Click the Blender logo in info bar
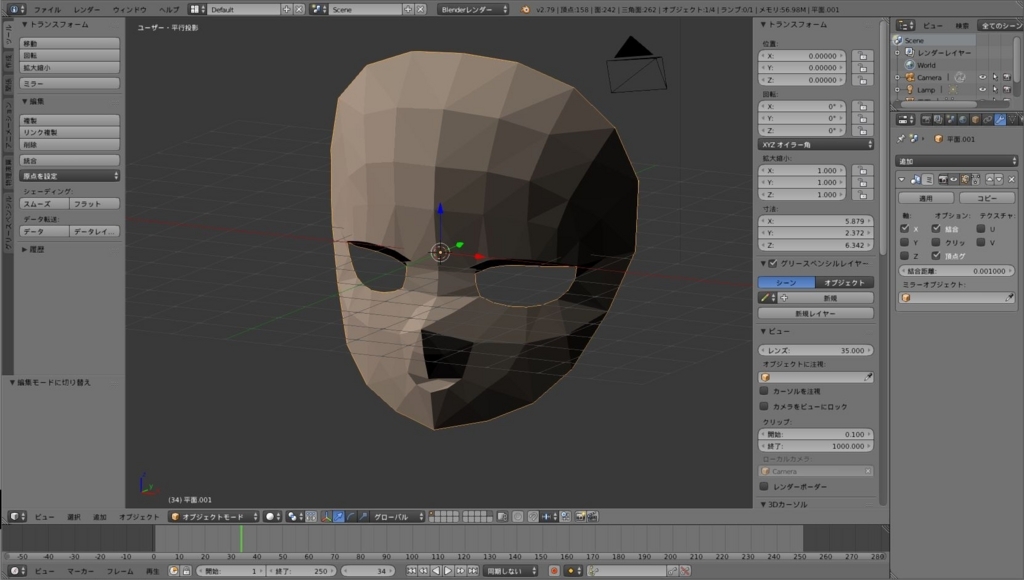Image resolution: width=1024 pixels, height=580 pixels. (526, 9)
